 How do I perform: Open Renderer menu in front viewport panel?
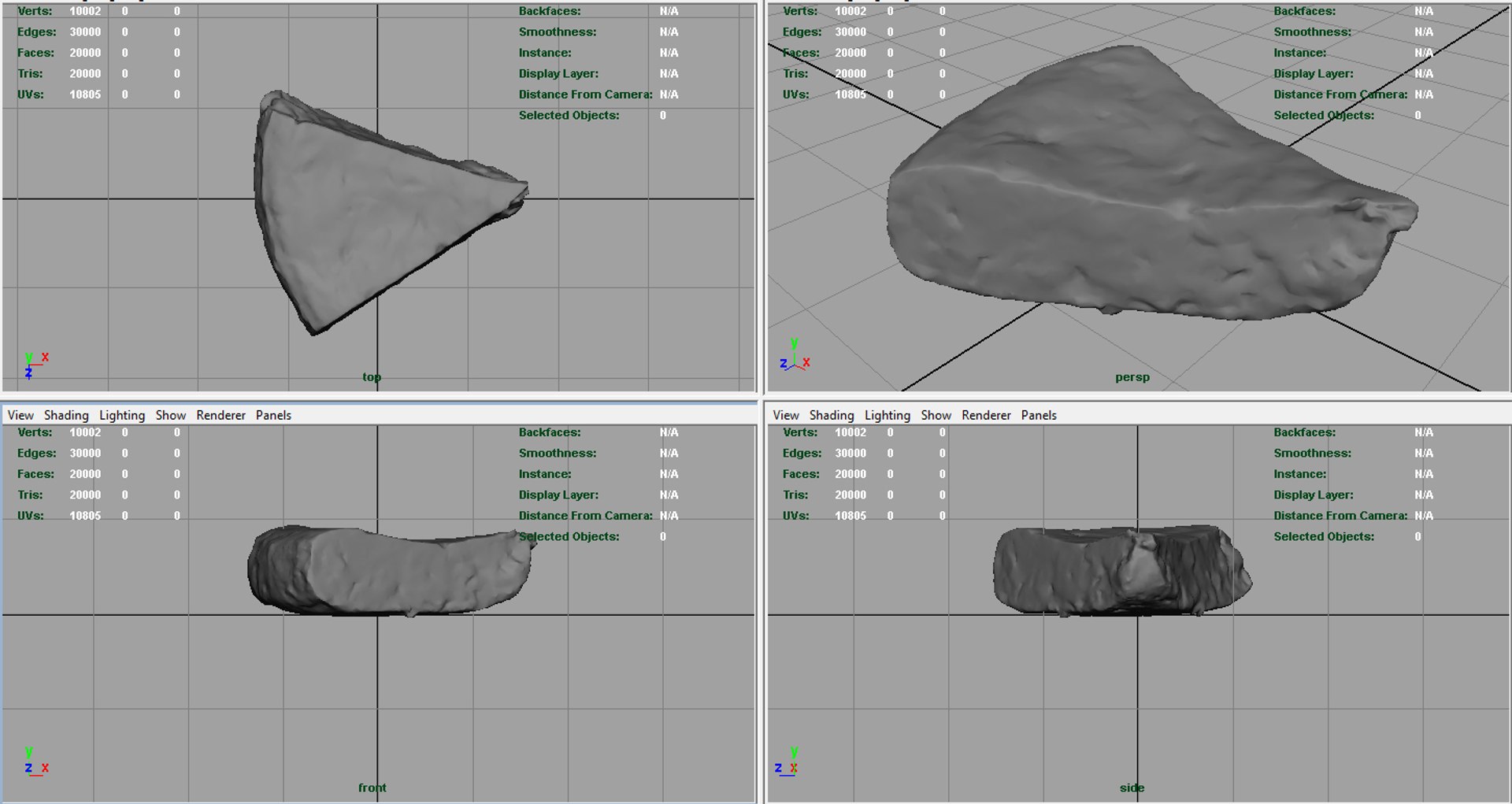tap(221, 415)
